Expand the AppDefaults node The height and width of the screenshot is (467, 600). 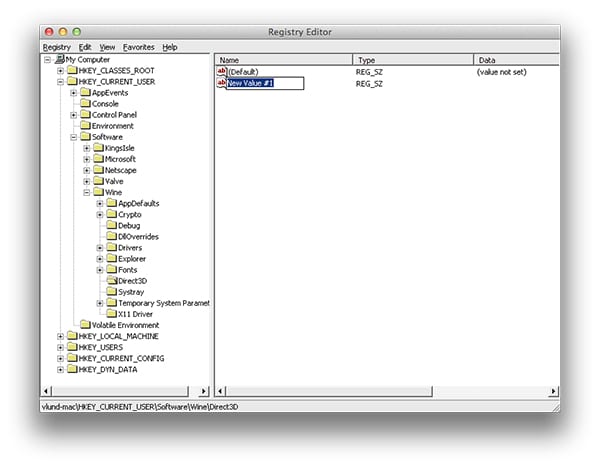point(100,204)
